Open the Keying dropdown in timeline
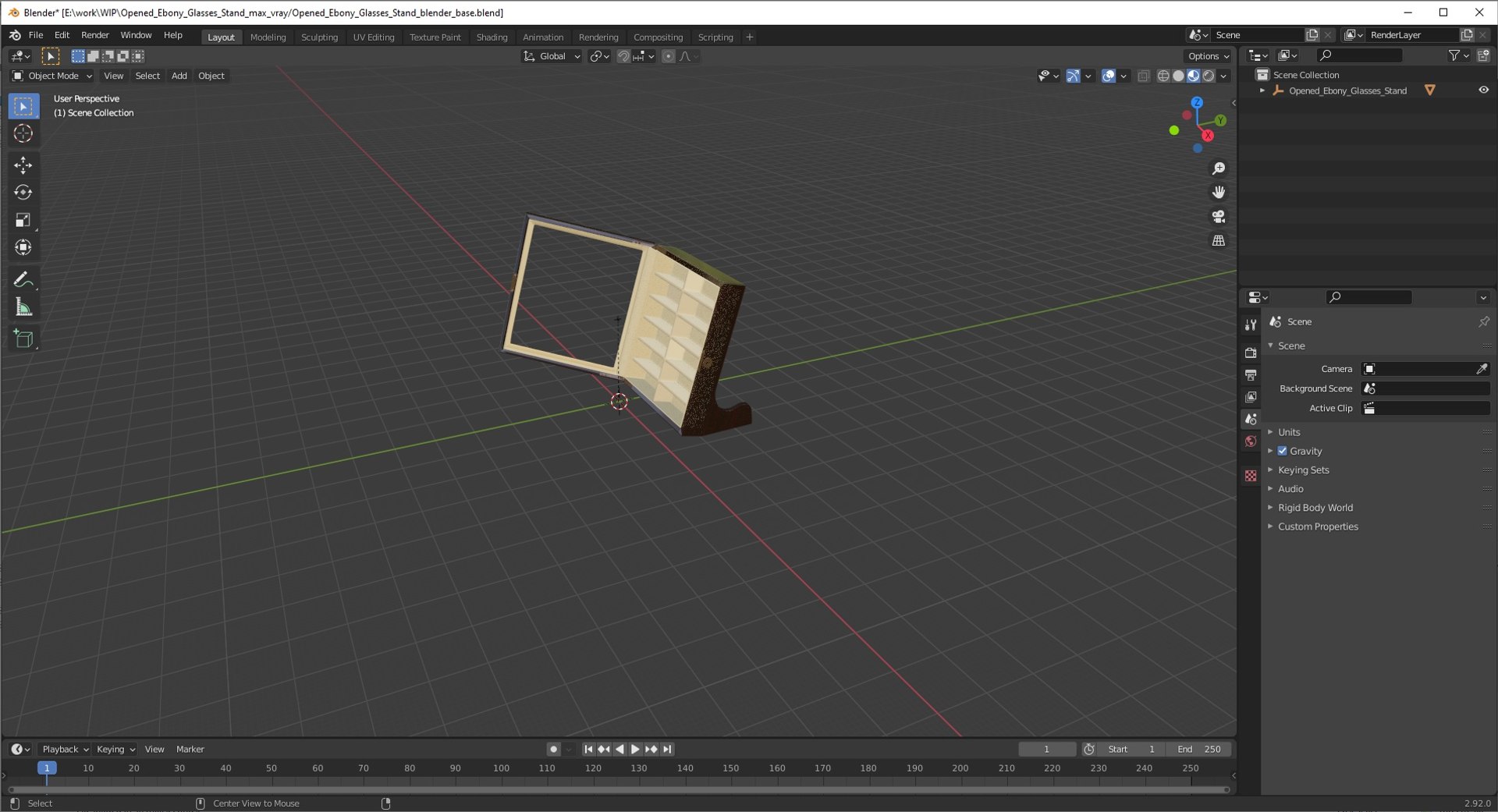This screenshot has width=1498, height=812. [x=115, y=749]
